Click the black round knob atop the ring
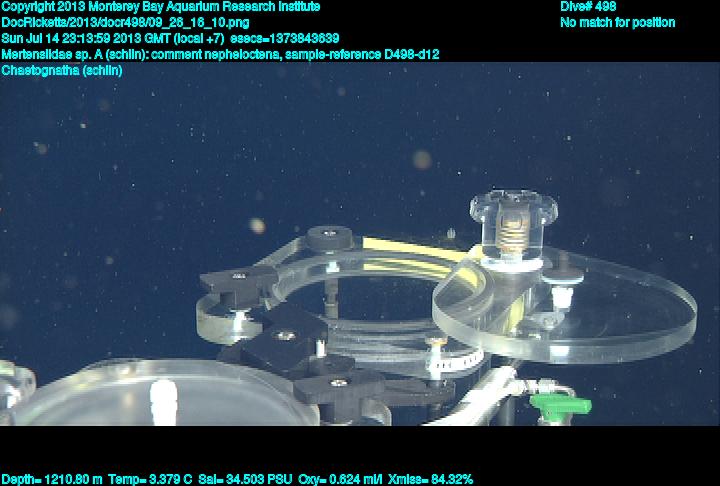The image size is (720, 486). (328, 238)
